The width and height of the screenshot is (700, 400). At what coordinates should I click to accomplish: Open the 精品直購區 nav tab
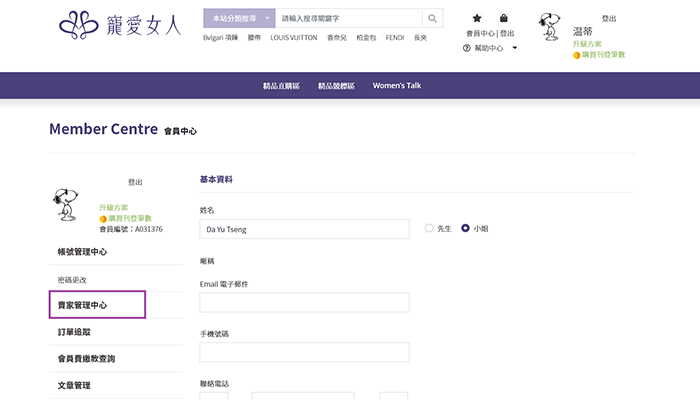point(281,86)
